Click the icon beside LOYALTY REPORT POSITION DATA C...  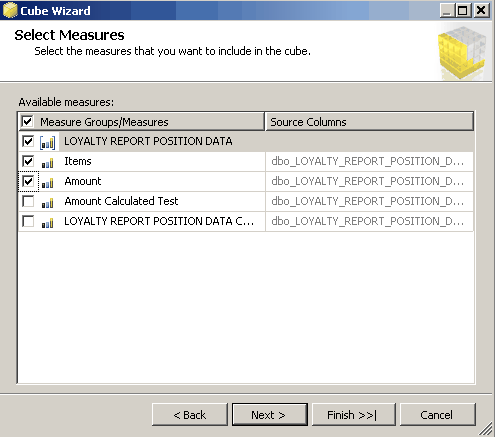(x=47, y=223)
